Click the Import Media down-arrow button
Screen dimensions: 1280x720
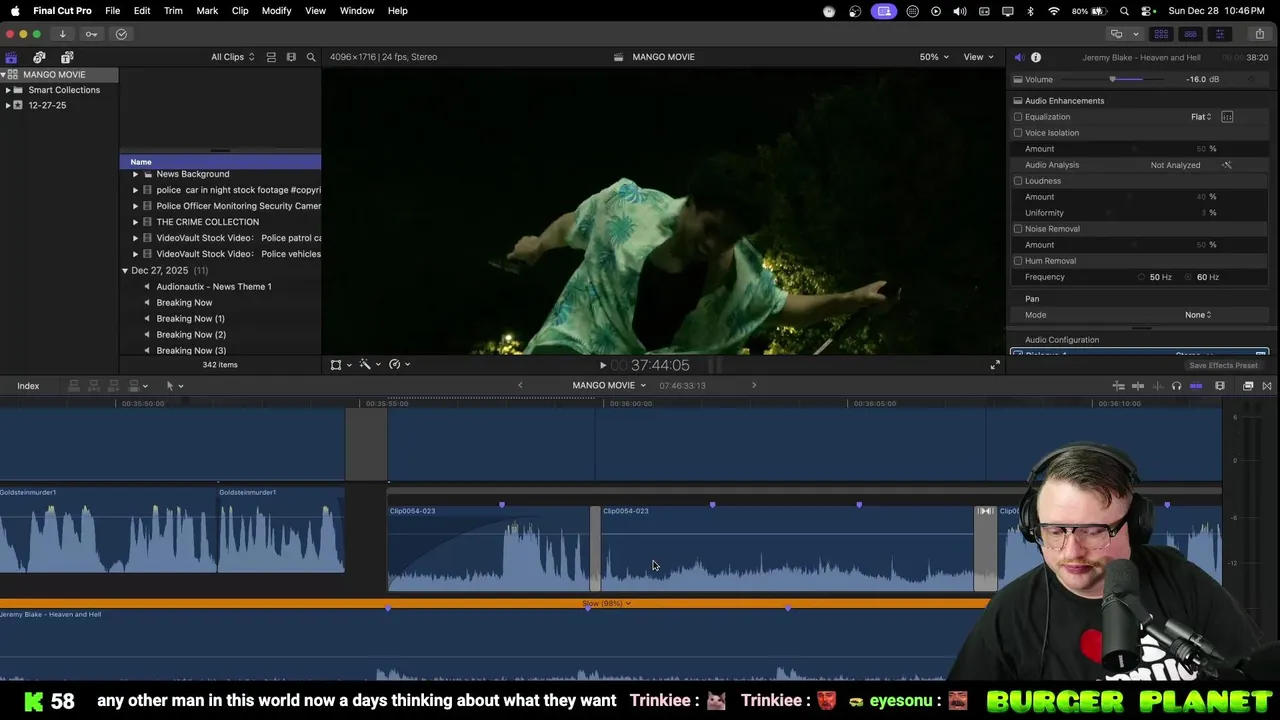(62, 34)
